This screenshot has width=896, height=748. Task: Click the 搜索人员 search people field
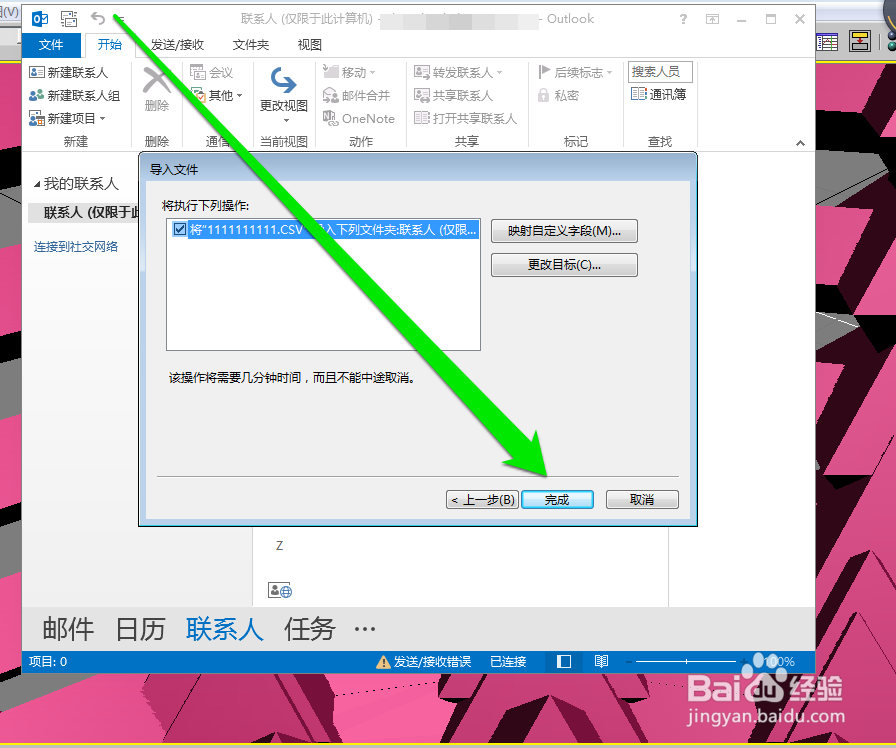tap(660, 72)
